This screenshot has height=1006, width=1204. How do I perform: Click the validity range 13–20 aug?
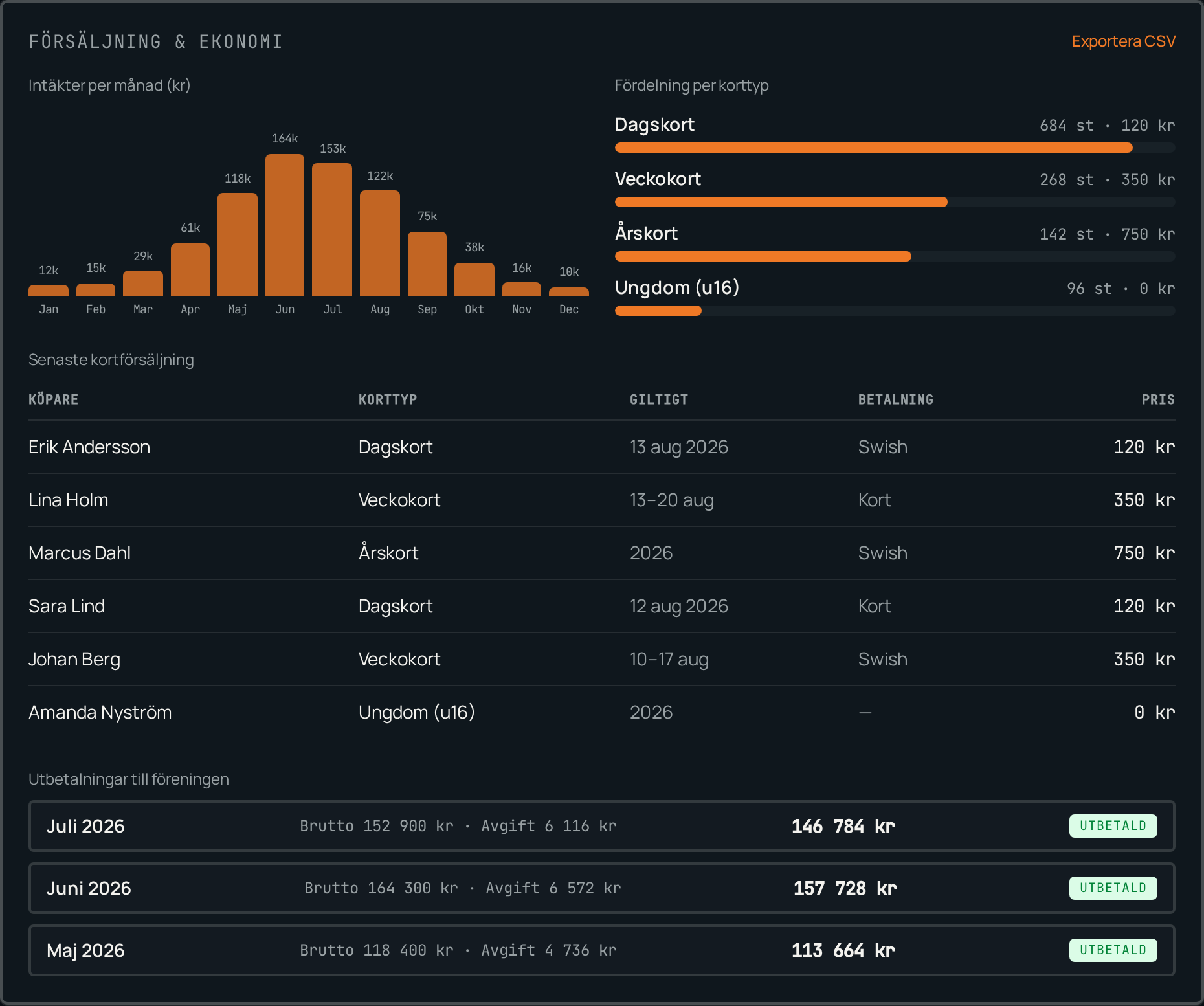tap(672, 500)
